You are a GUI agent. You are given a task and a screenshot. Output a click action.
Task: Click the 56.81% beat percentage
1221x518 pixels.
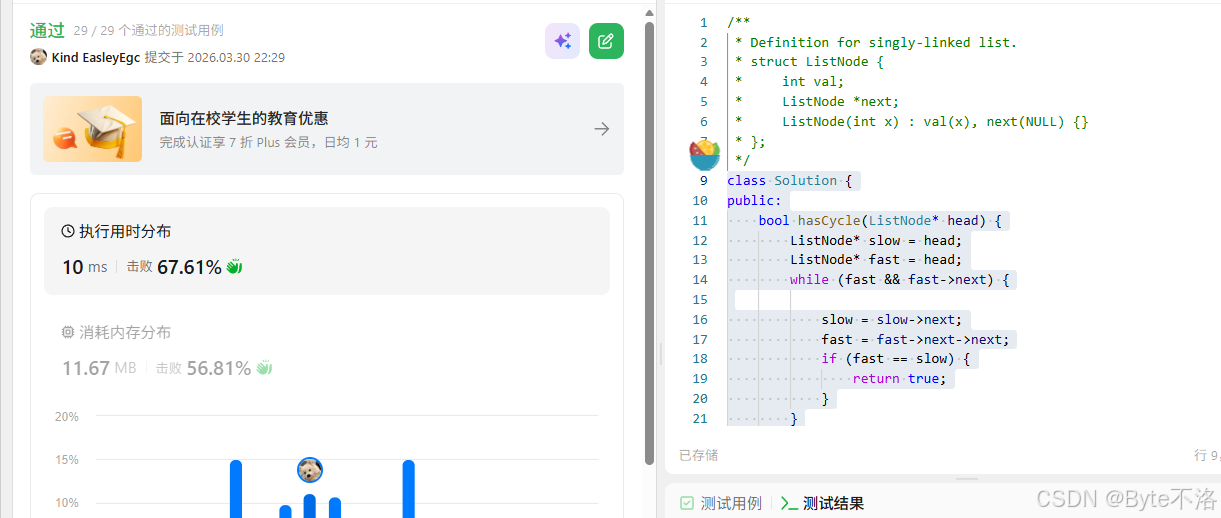218,368
